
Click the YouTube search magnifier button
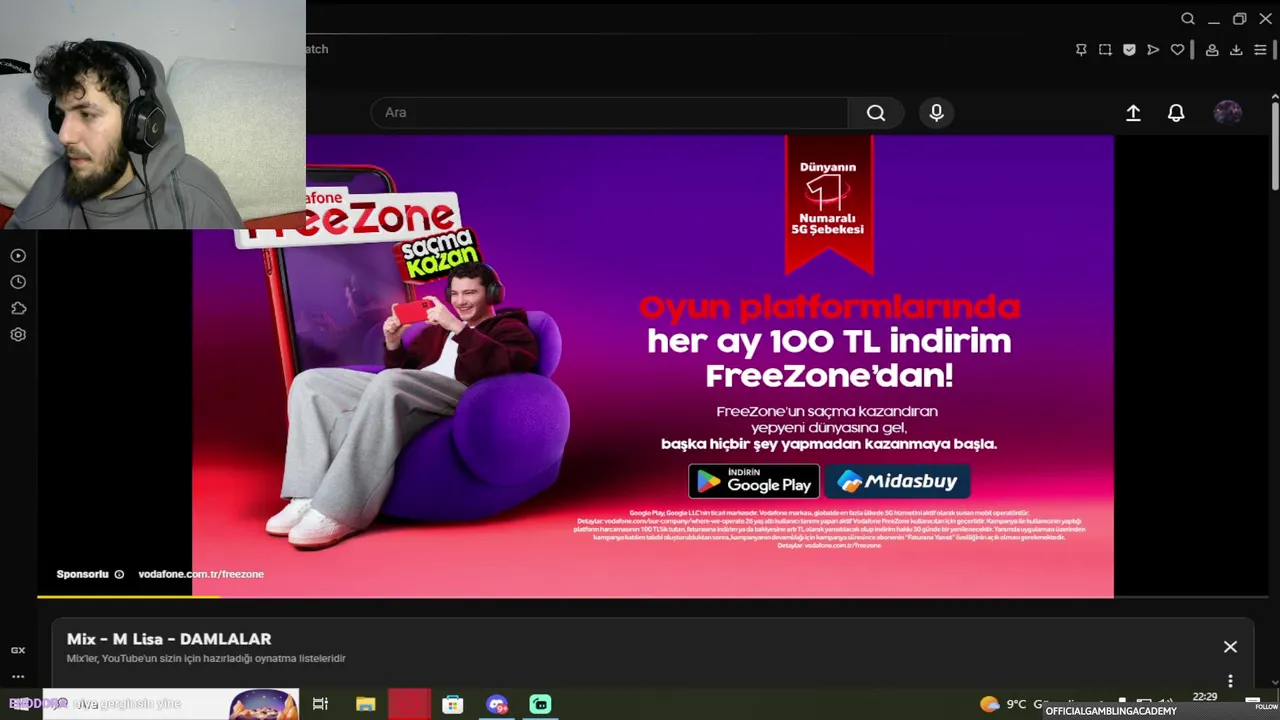pos(876,113)
